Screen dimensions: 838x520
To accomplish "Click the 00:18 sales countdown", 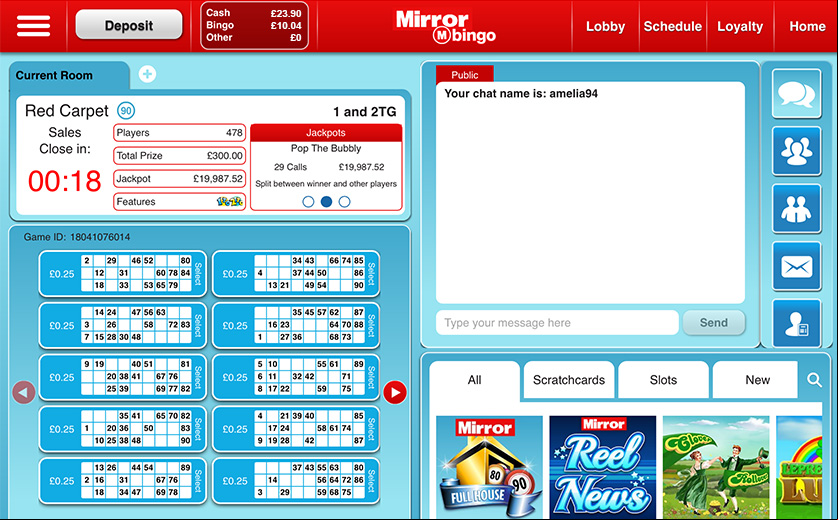I will (65, 181).
